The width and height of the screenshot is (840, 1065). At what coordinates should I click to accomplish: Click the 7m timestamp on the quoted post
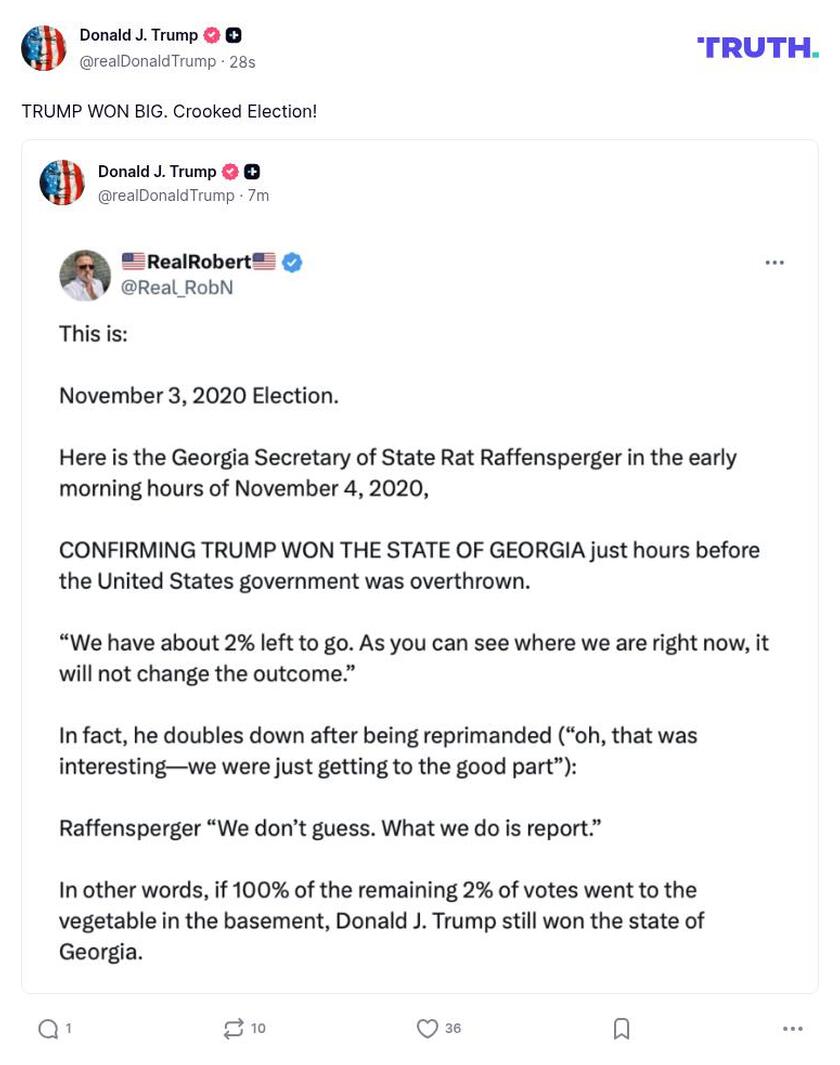(x=259, y=196)
